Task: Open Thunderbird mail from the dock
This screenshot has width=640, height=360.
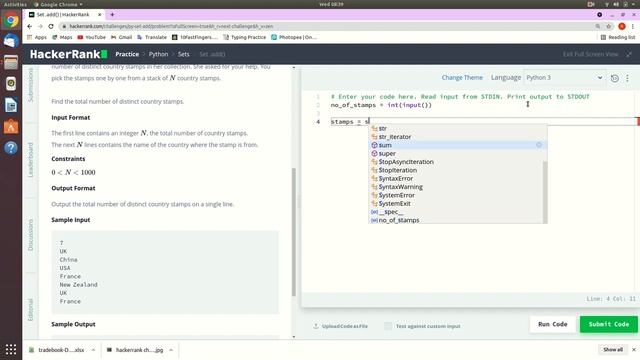Action: tap(11, 41)
